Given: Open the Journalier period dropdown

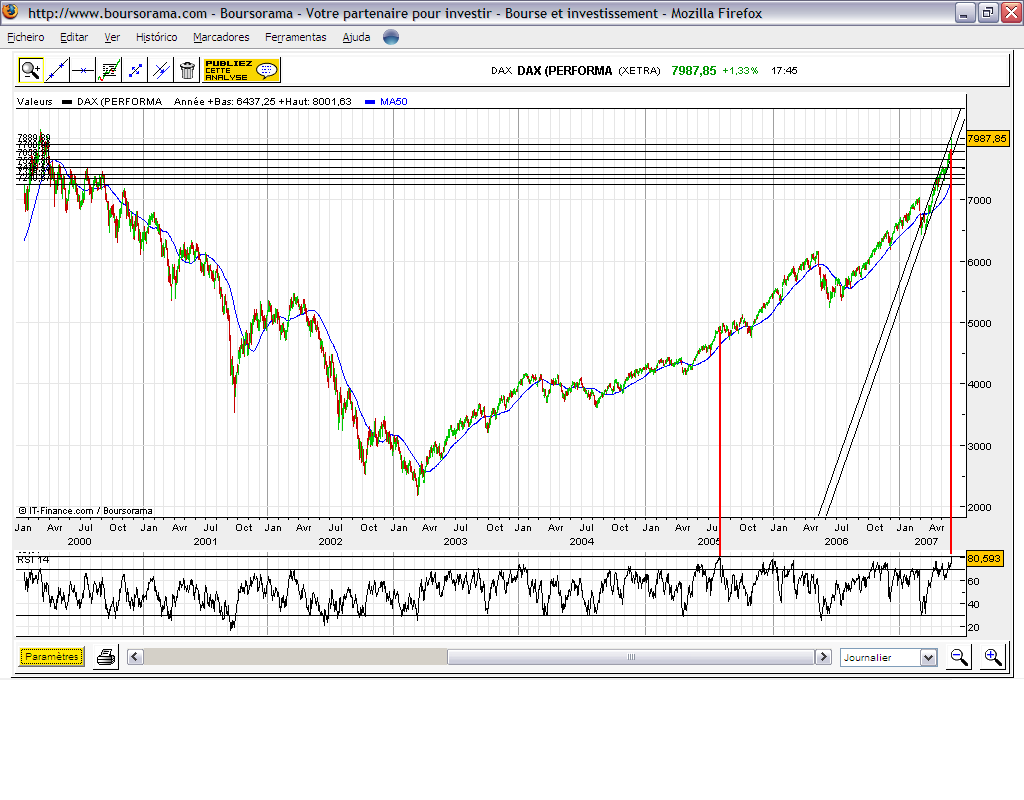Looking at the screenshot, I should point(889,657).
